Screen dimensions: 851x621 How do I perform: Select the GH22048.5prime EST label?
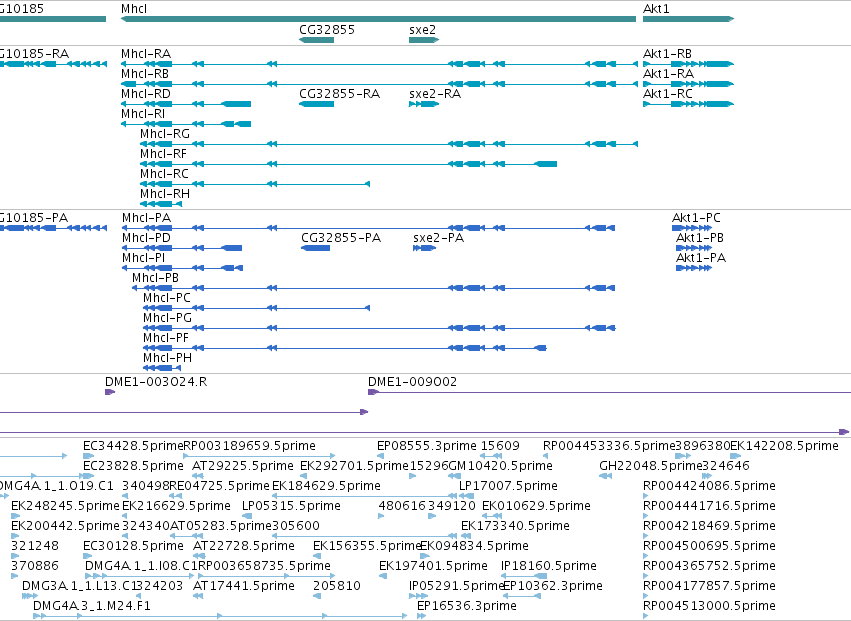pyautogui.click(x=651, y=466)
